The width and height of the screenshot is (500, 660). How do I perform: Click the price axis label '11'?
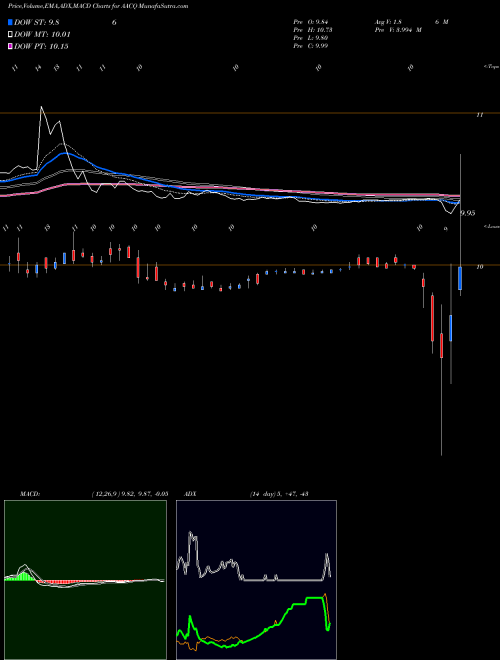pos(479,114)
